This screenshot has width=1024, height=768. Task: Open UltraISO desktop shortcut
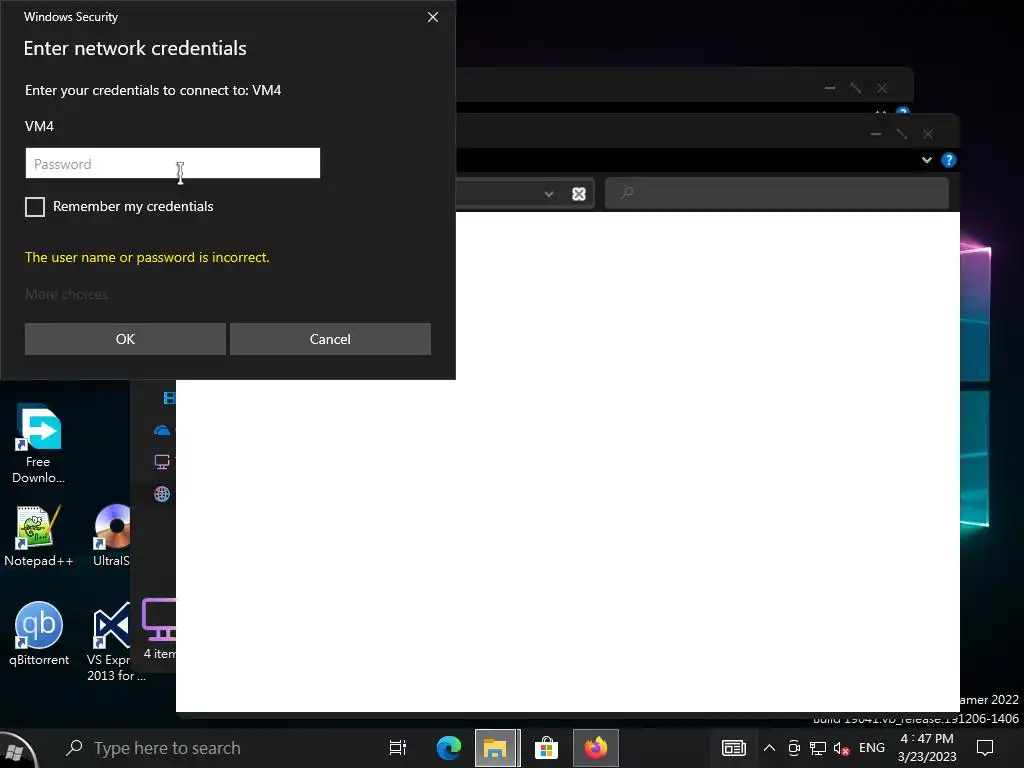(x=112, y=536)
